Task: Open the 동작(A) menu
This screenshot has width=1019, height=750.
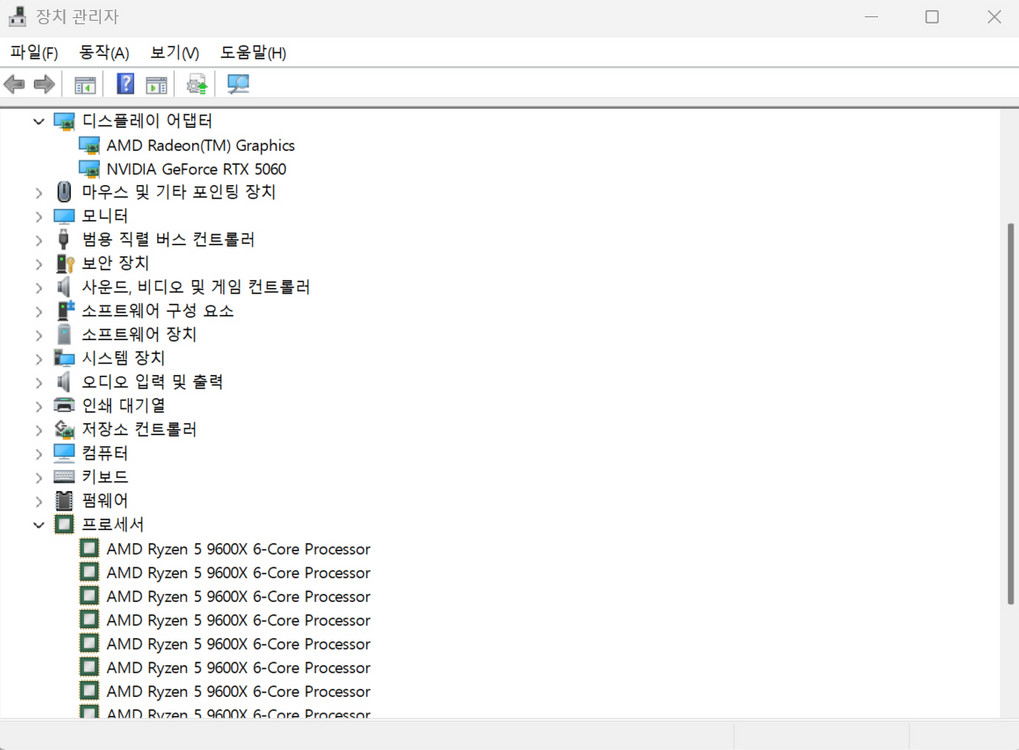Action: [x=103, y=52]
